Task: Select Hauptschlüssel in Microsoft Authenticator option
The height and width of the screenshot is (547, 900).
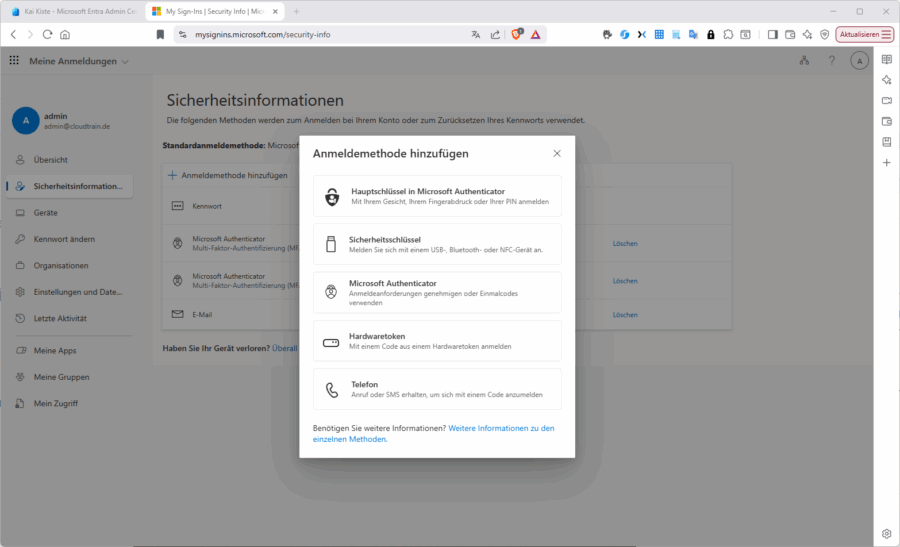Action: [x=437, y=196]
